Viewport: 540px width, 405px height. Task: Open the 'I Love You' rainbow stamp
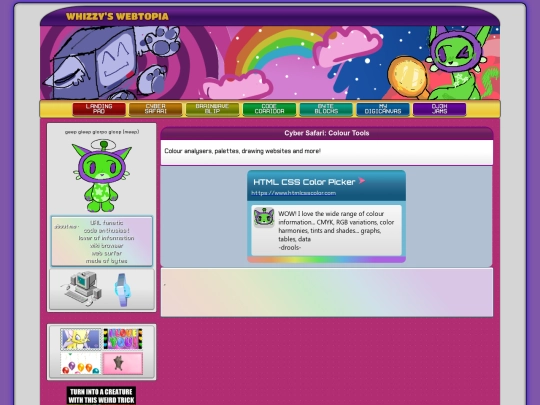pyautogui.click(x=123, y=339)
